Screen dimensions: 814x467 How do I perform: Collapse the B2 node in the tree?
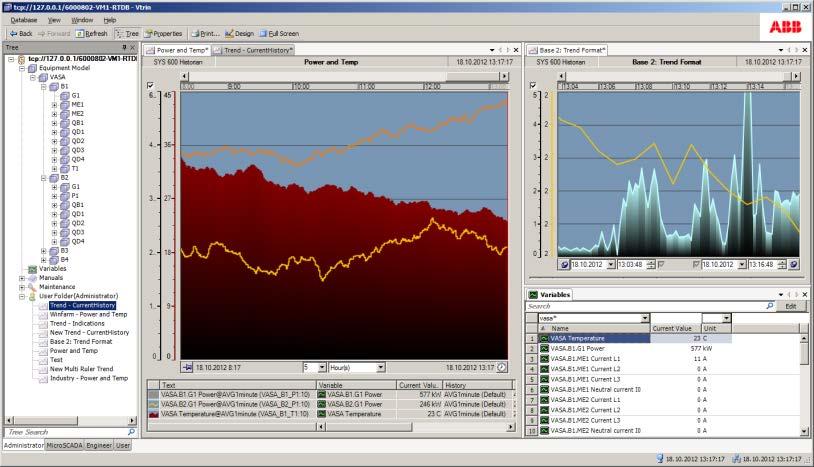[x=44, y=178]
